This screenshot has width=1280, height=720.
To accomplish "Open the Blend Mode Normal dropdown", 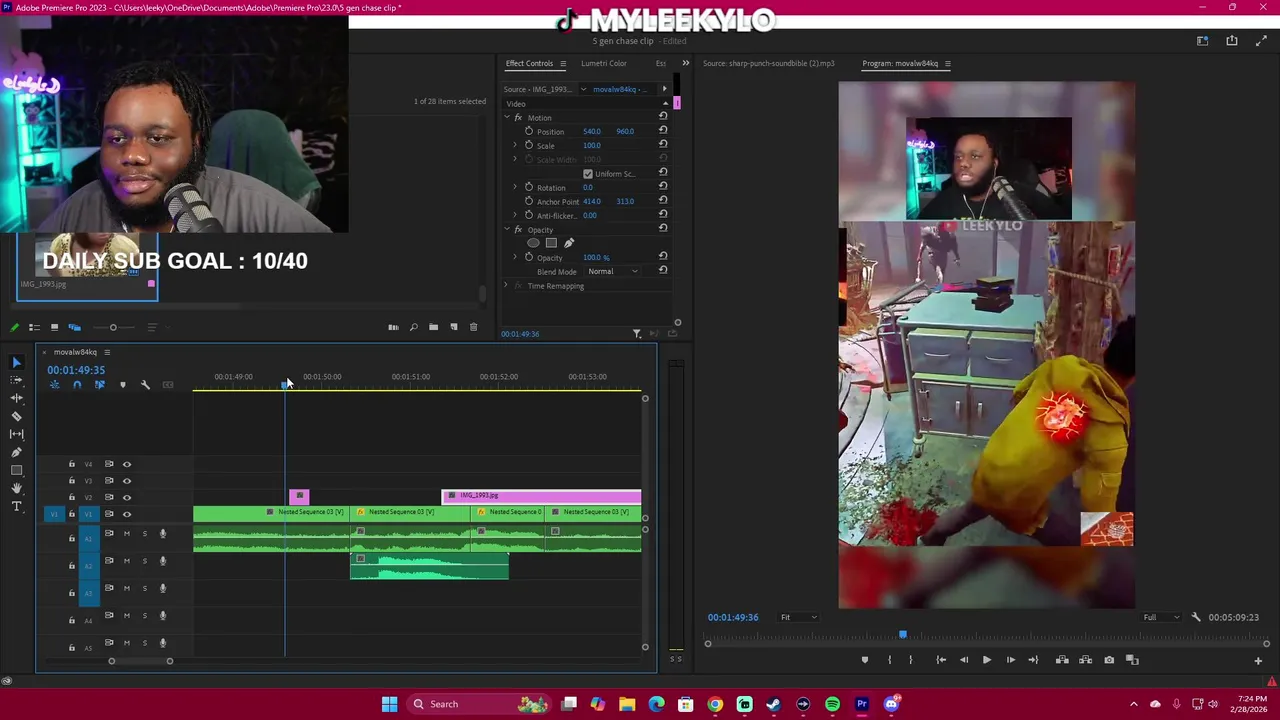I will (613, 271).
